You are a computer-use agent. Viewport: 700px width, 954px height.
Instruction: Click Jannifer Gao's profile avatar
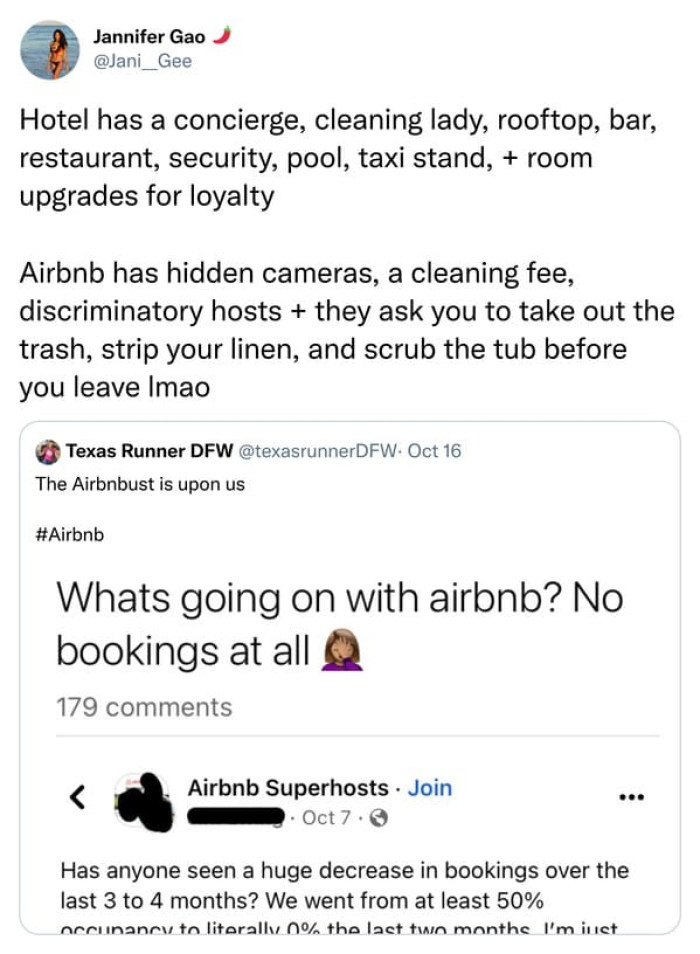[x=49, y=48]
